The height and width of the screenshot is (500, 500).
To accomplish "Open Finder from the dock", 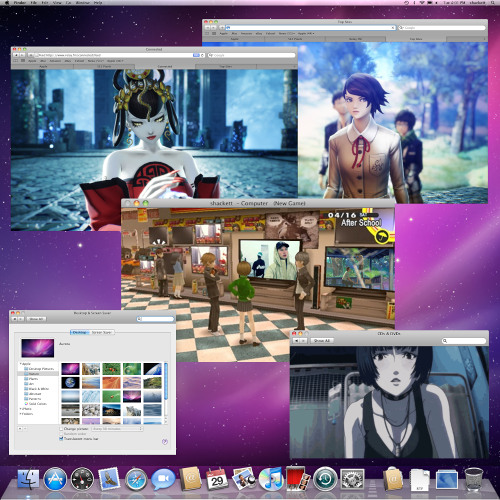I will [28, 479].
